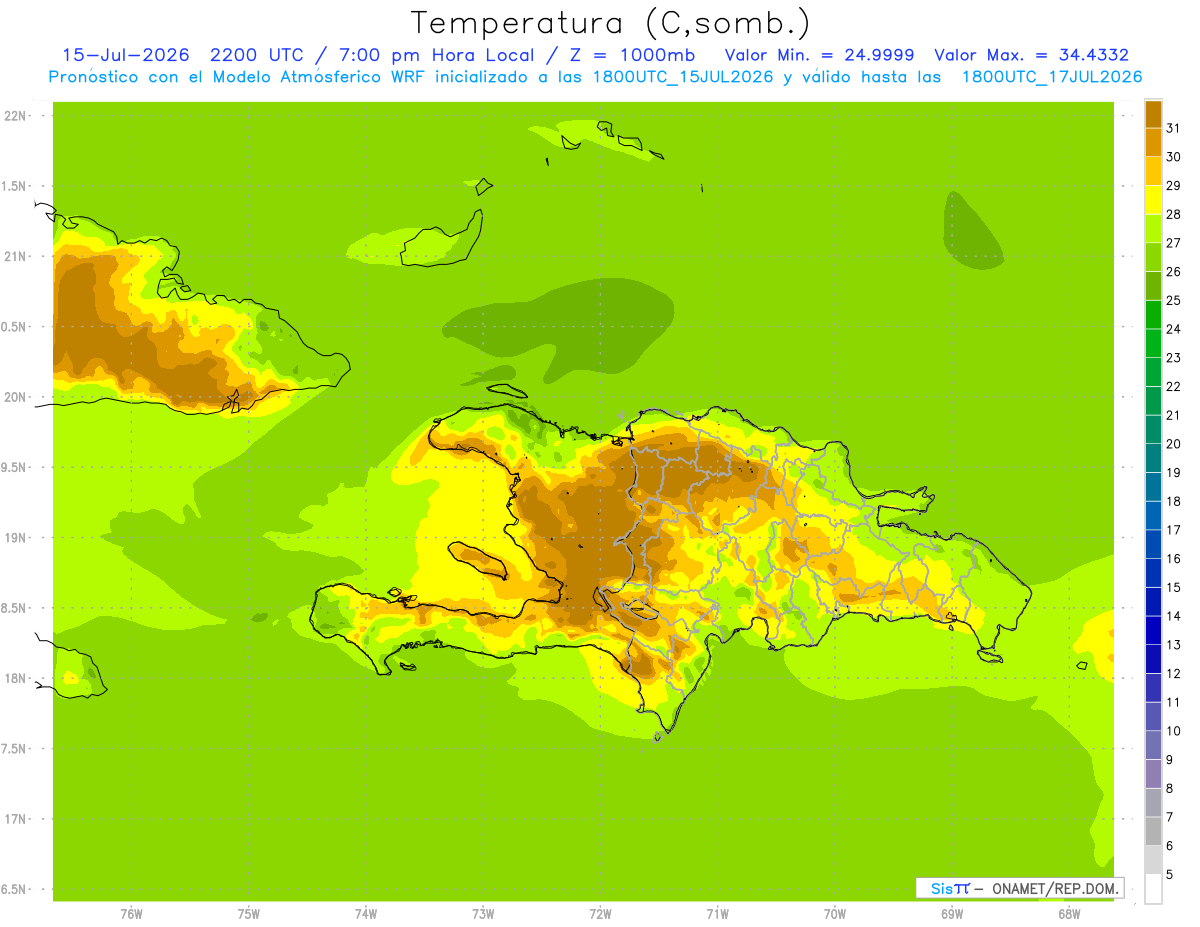1200x927 pixels.
Task: Click the "75W" longitude axis label
Action: (x=249, y=914)
